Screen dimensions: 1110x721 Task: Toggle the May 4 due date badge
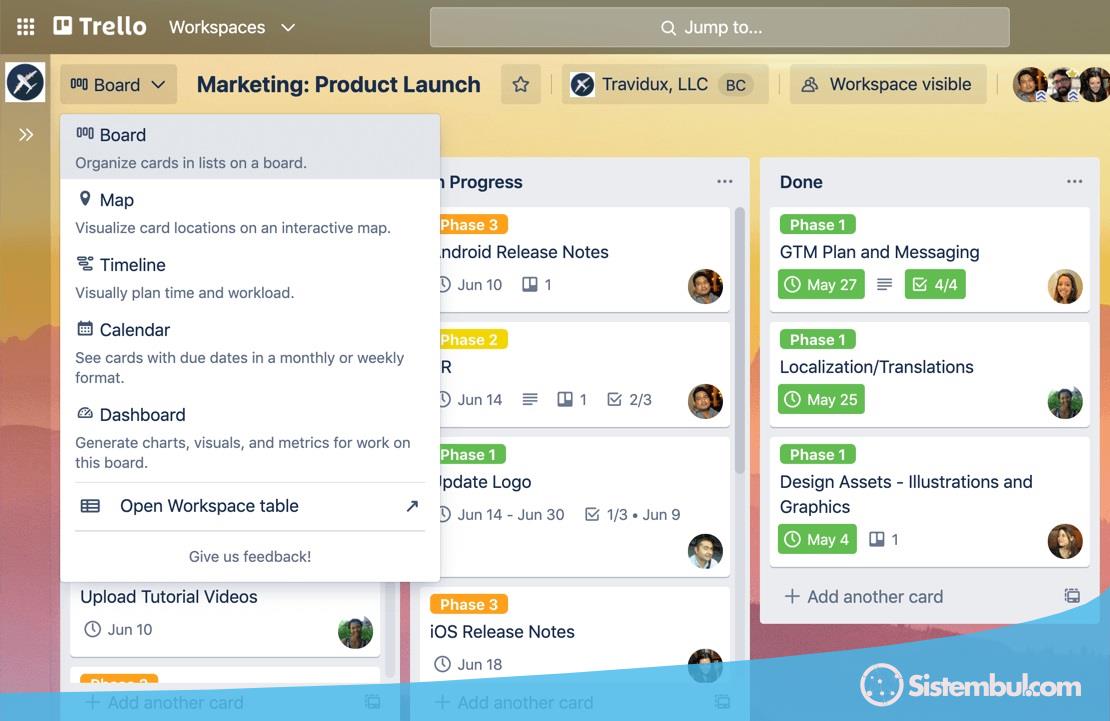[817, 540]
